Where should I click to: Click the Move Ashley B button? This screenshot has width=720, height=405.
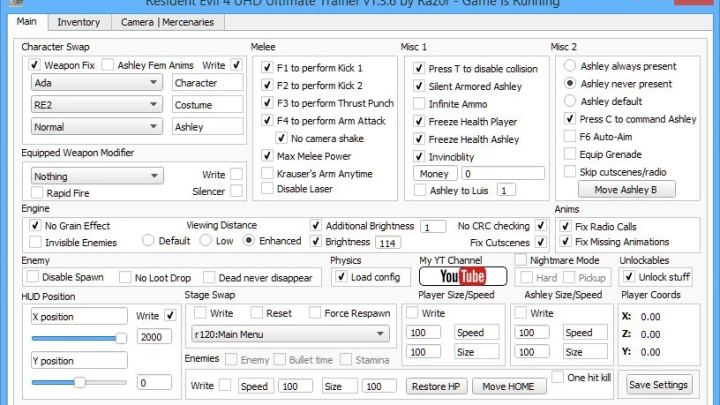pos(626,190)
